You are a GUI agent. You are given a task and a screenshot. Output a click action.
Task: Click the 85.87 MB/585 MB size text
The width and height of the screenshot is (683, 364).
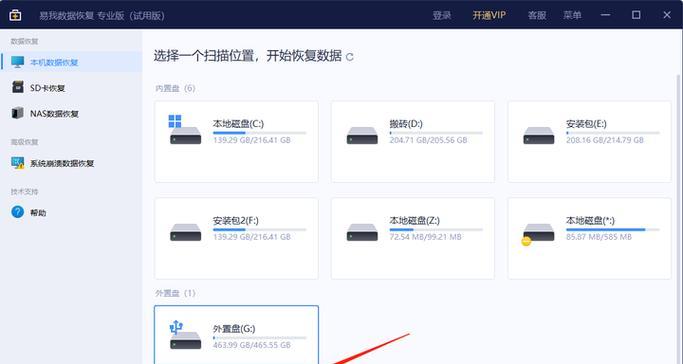[x=599, y=237]
